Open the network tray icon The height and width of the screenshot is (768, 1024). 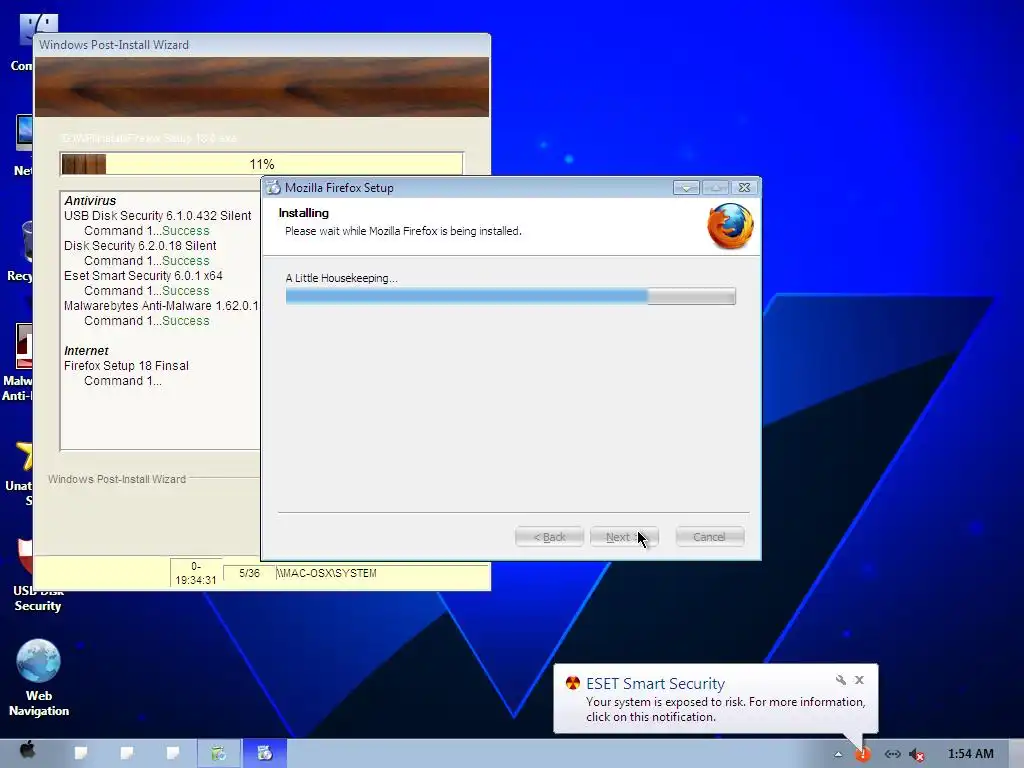point(893,754)
